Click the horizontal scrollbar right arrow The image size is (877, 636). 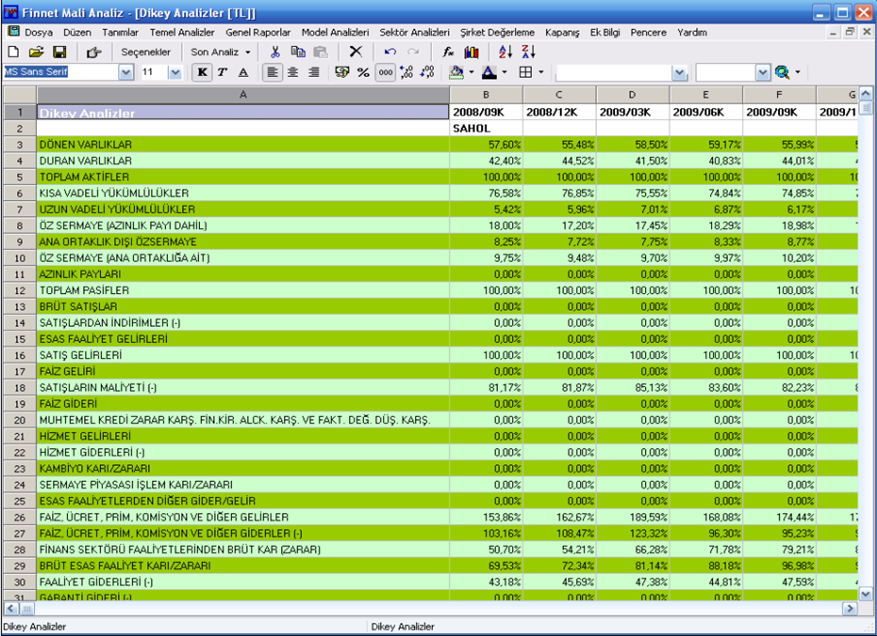tap(850, 608)
